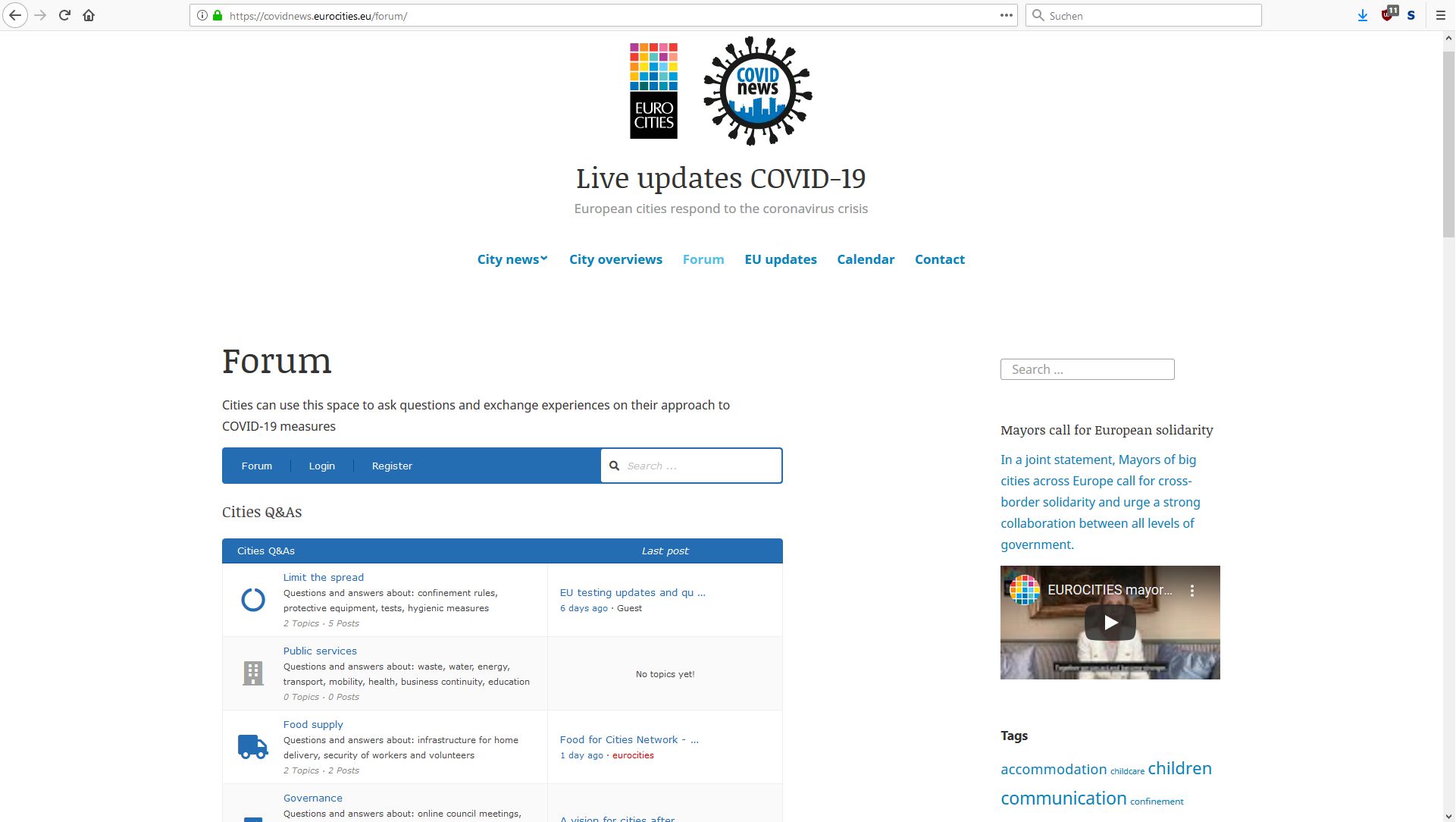Open the browser hamburger menu
The width and height of the screenshot is (1456, 822).
point(1441,15)
